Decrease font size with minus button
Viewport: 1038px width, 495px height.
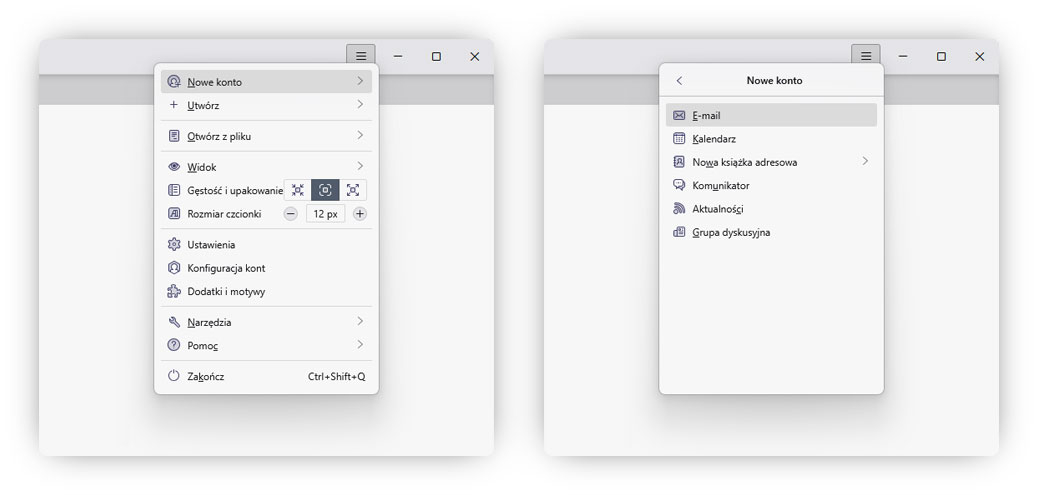291,214
